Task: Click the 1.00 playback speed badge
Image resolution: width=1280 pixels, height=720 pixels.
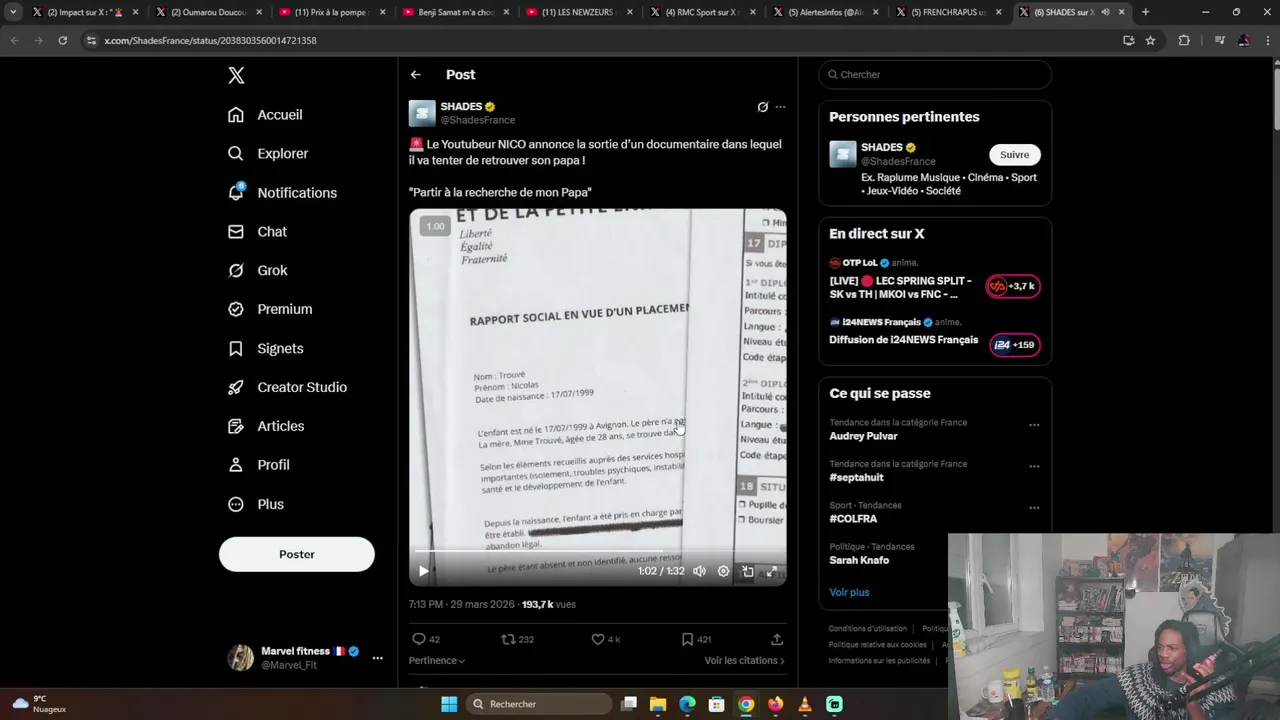Action: [x=435, y=227]
